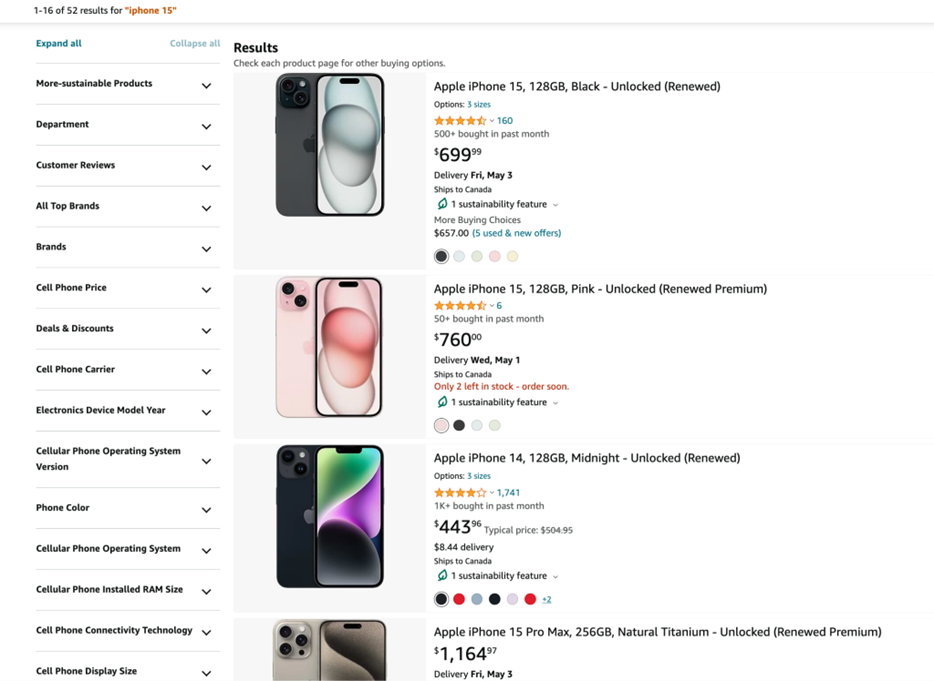
Task: Open star rating of iPhone 15 Pink
Action: (460, 306)
